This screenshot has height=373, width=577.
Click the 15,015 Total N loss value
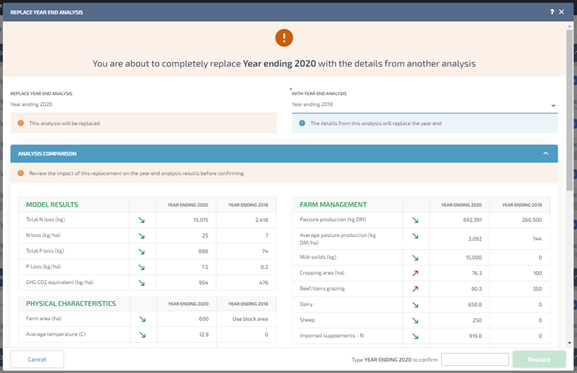click(x=201, y=220)
